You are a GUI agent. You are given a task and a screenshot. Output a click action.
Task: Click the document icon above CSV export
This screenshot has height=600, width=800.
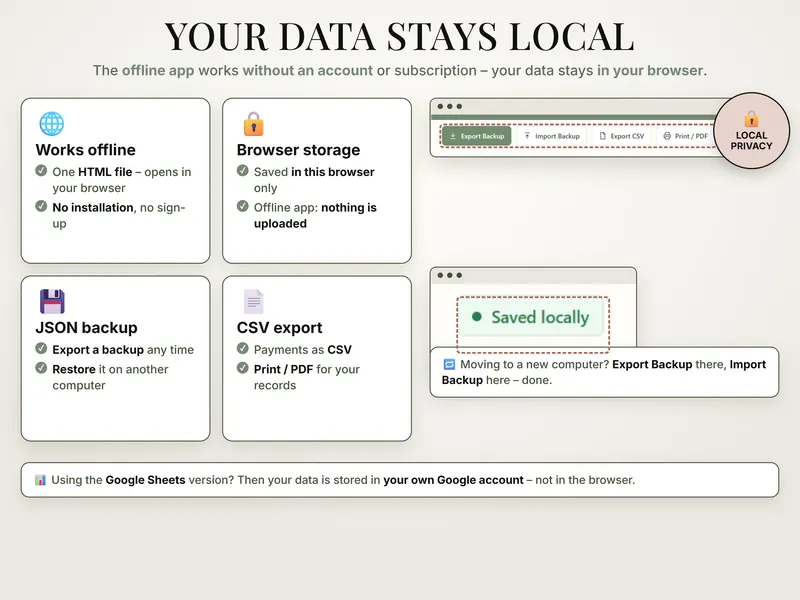254,301
